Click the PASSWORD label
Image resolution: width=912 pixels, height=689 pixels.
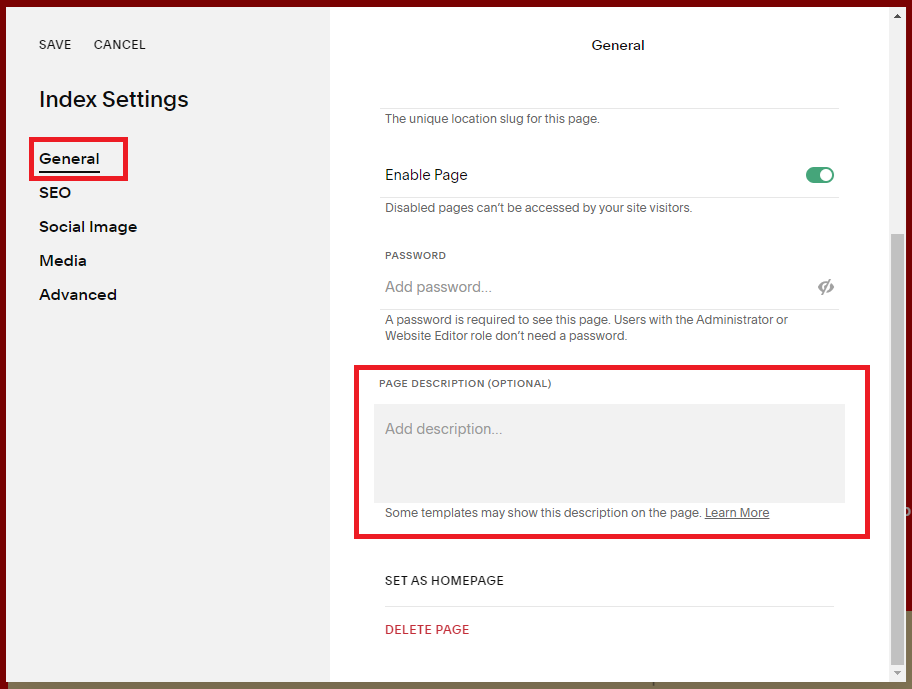tap(415, 256)
